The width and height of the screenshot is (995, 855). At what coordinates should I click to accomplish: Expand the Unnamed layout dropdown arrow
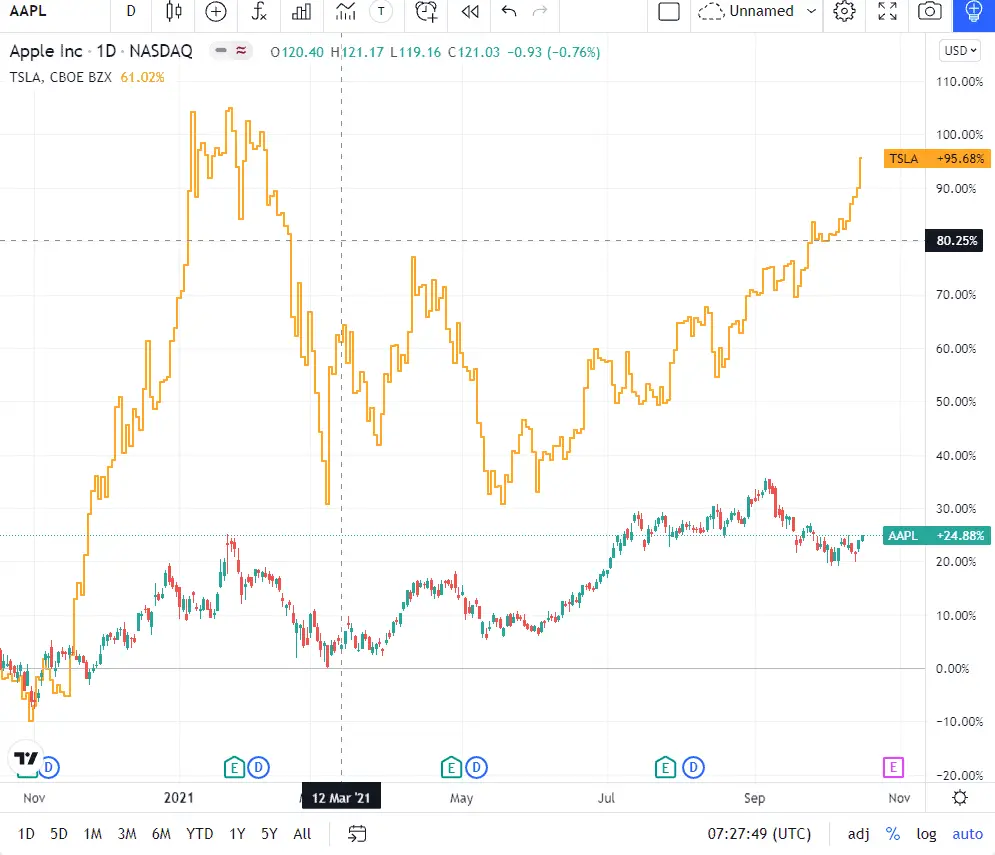pos(811,11)
